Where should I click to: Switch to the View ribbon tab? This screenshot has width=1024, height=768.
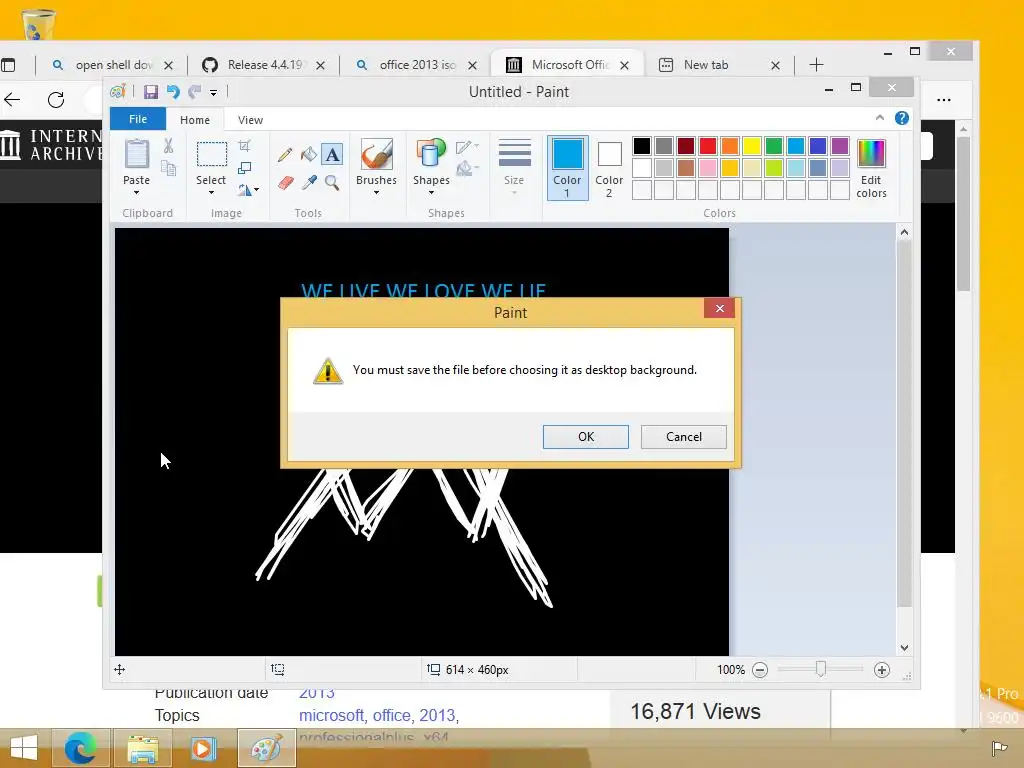(250, 120)
